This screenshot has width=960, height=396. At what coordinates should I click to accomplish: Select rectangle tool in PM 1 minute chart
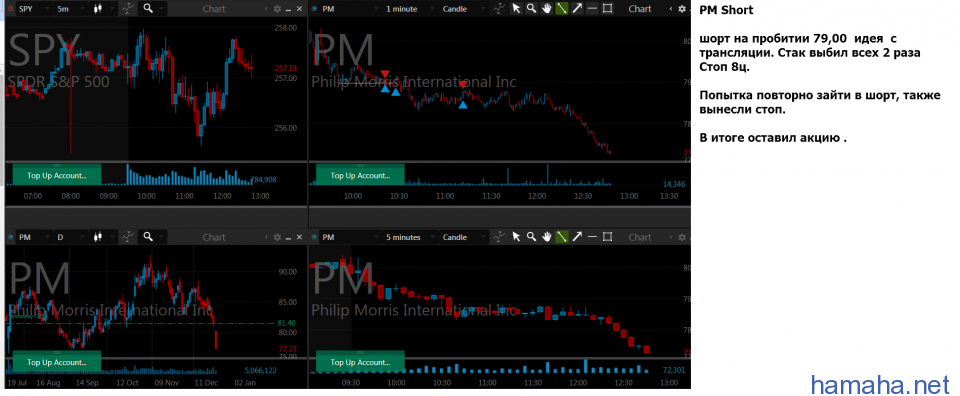pos(607,9)
